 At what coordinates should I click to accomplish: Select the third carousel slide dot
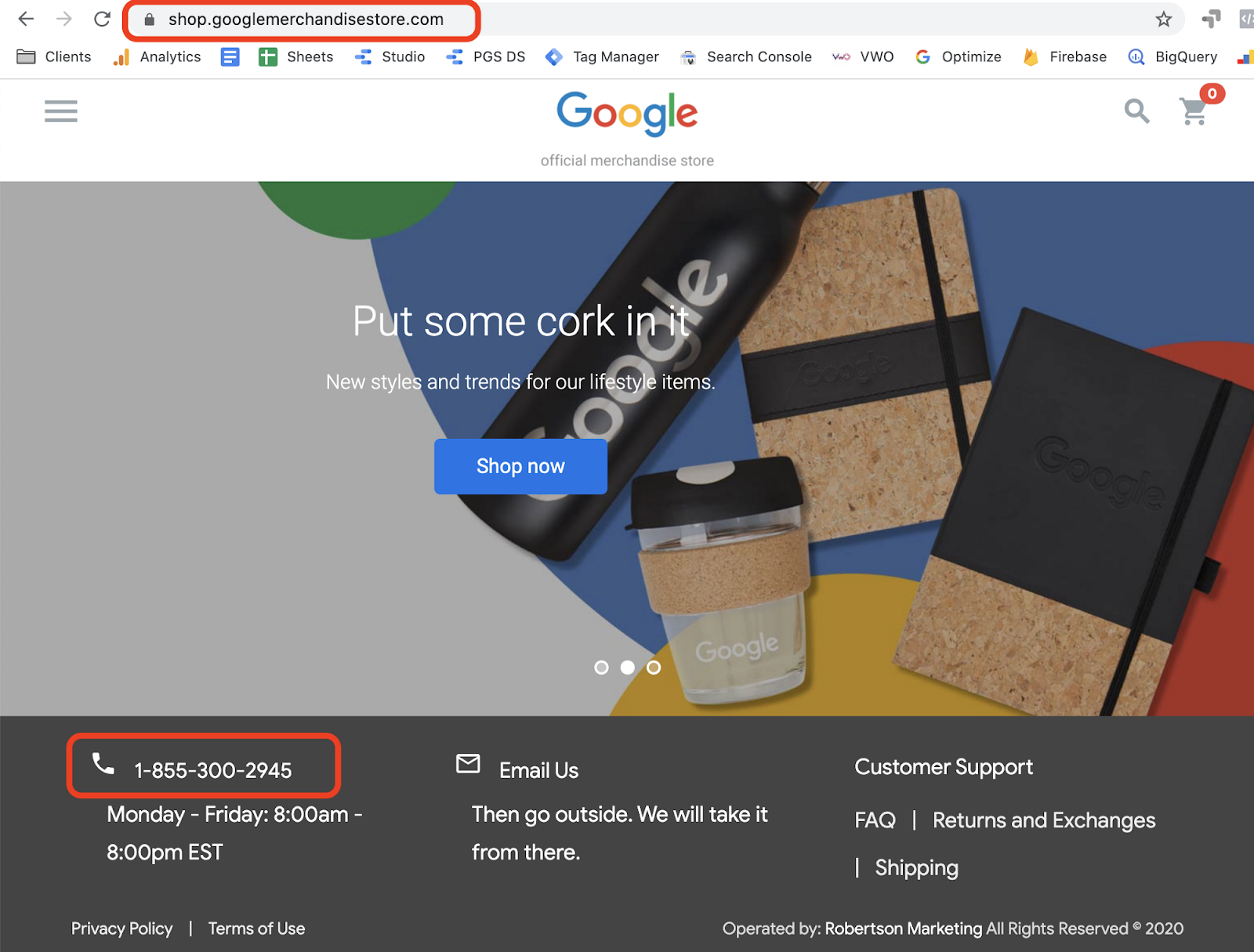click(x=654, y=668)
